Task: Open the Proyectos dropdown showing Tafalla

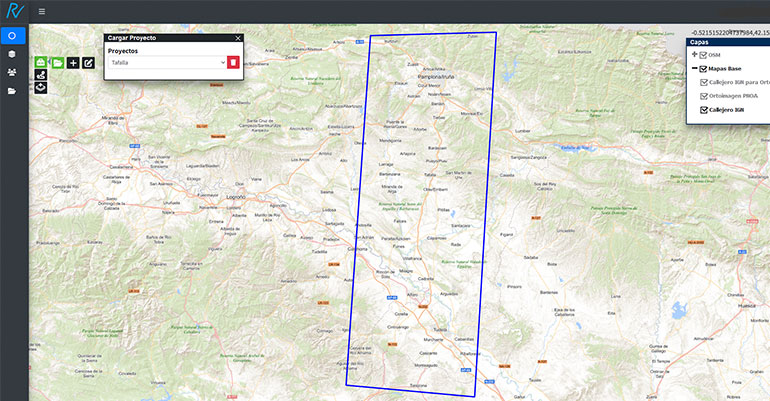Action: click(x=166, y=62)
